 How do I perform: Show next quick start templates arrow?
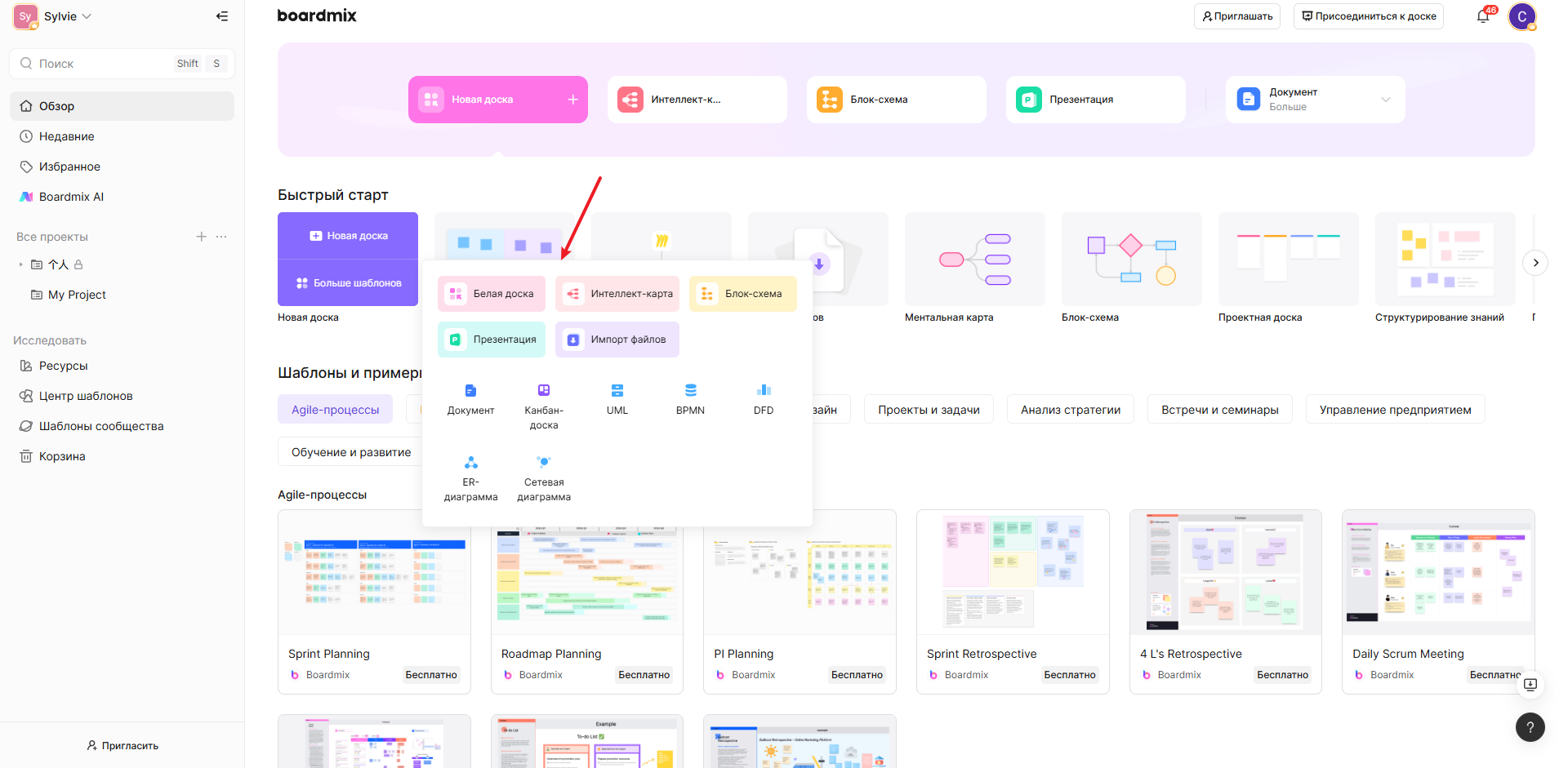coord(1535,263)
